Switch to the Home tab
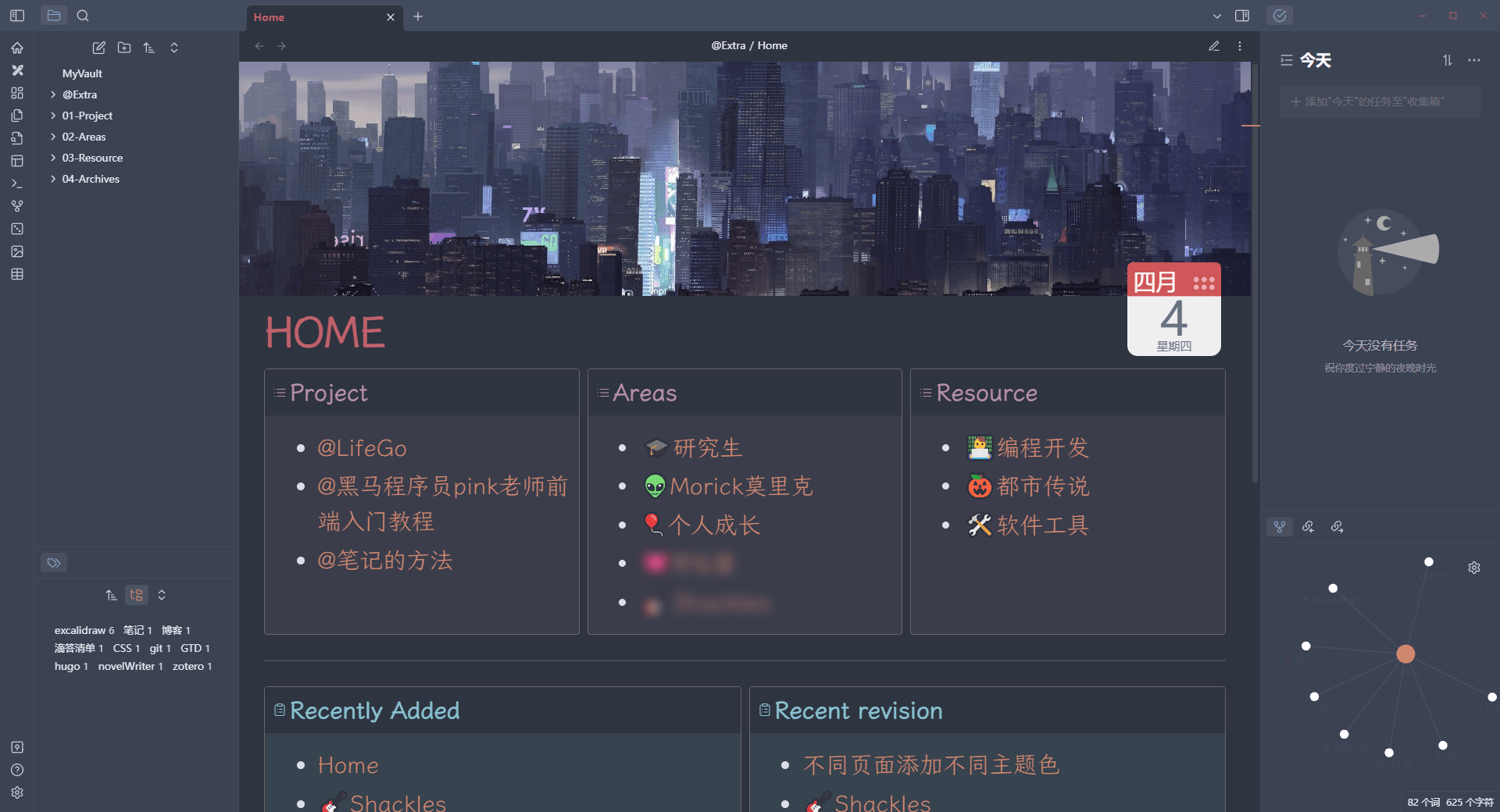Screen dimensions: 1500x812 pos(312,17)
